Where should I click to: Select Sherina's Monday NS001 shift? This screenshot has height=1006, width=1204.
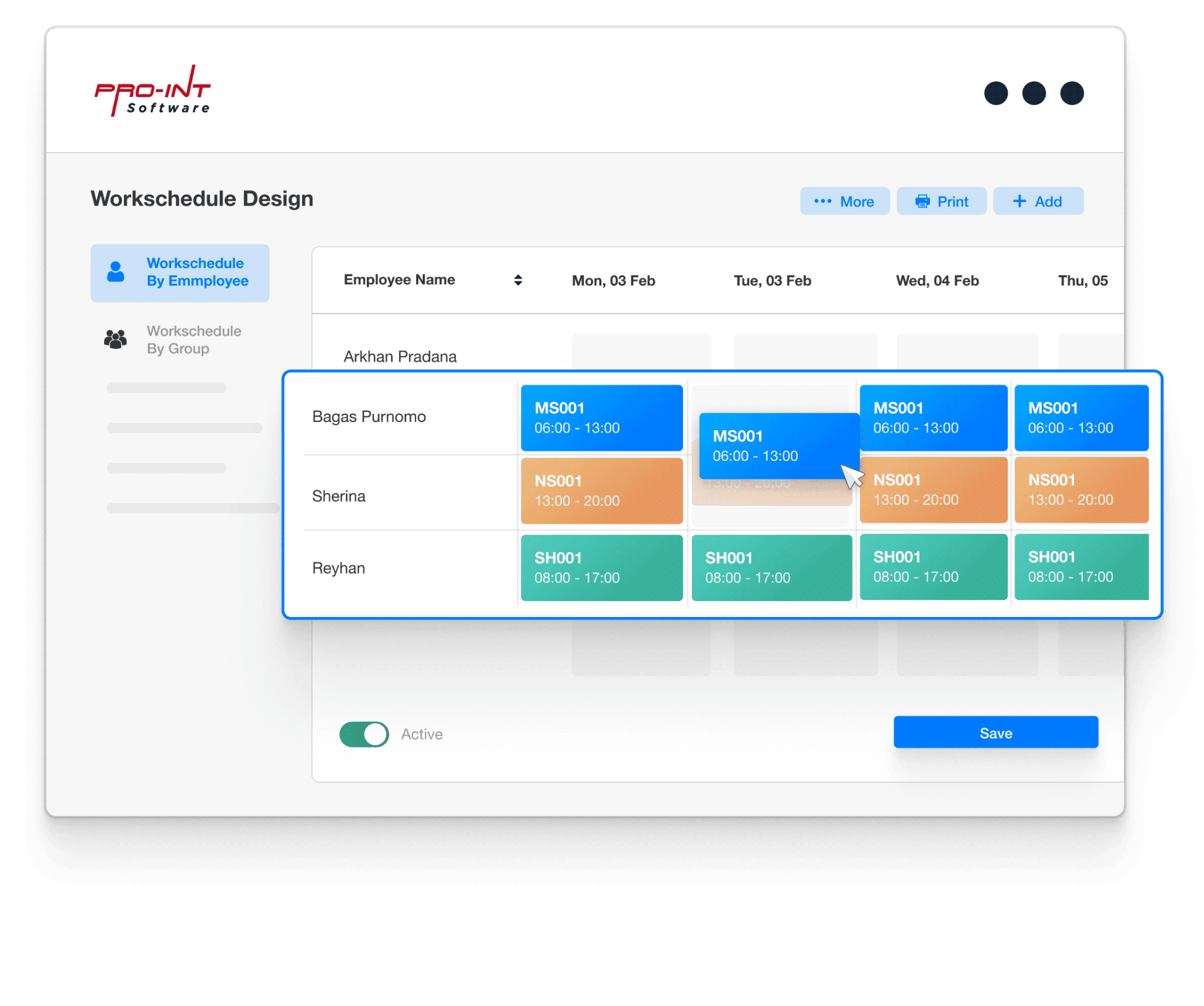pyautogui.click(x=601, y=491)
